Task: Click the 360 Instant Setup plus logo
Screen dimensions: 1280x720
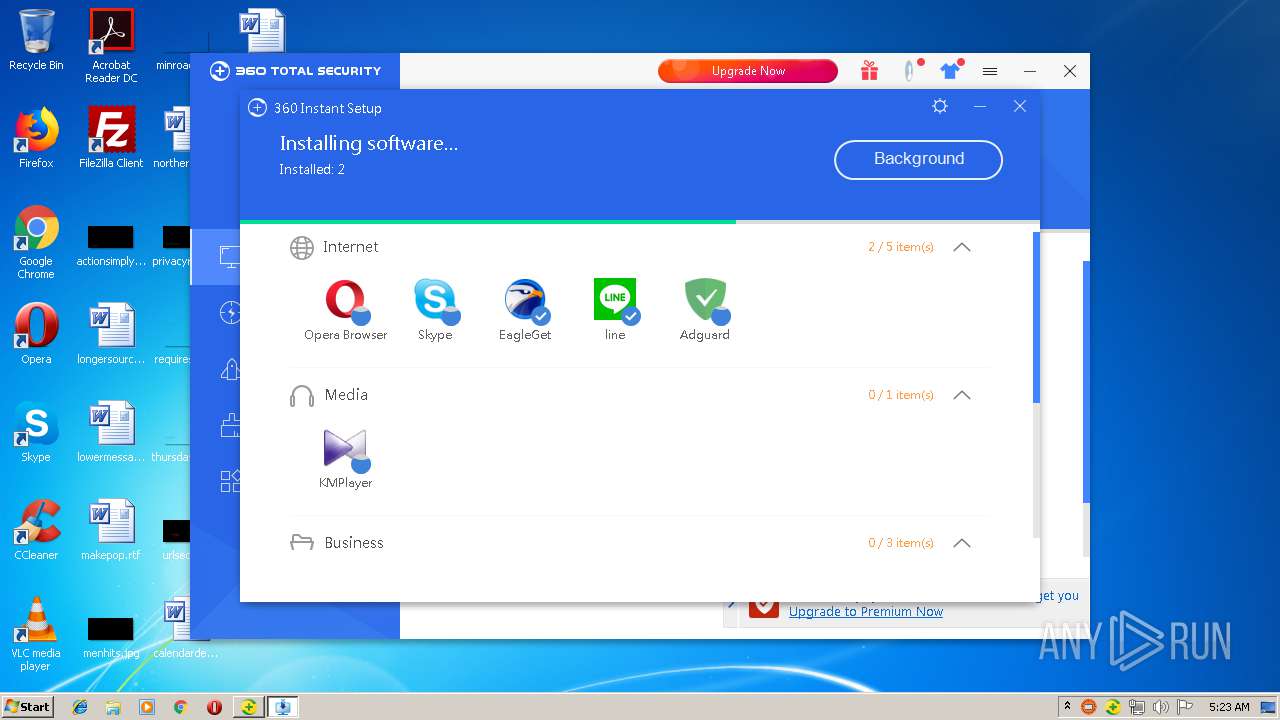Action: click(x=257, y=108)
